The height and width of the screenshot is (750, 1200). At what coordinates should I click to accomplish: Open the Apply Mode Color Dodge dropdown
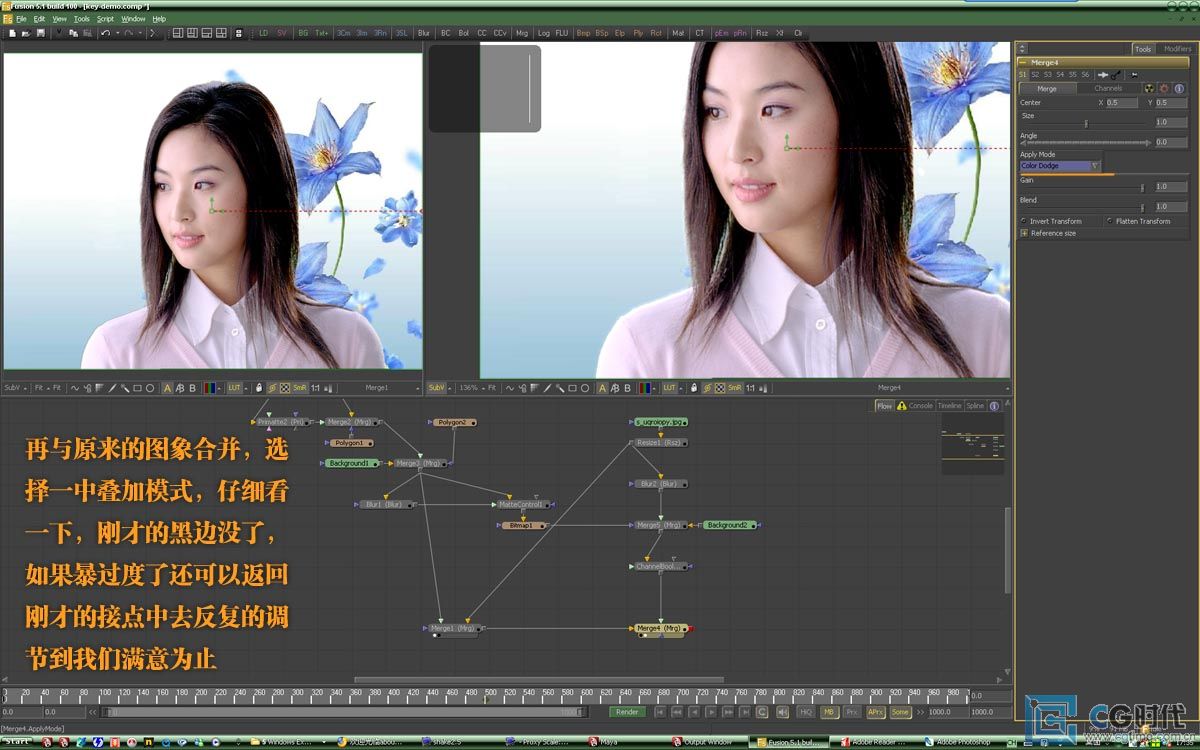[x=1060, y=166]
